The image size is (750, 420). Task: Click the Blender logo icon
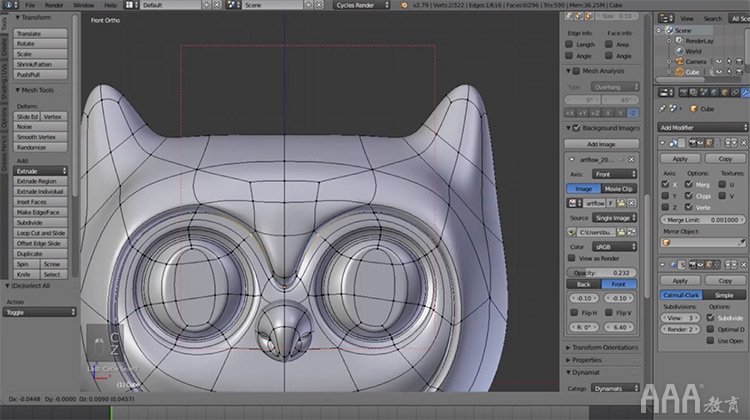[404, 5]
